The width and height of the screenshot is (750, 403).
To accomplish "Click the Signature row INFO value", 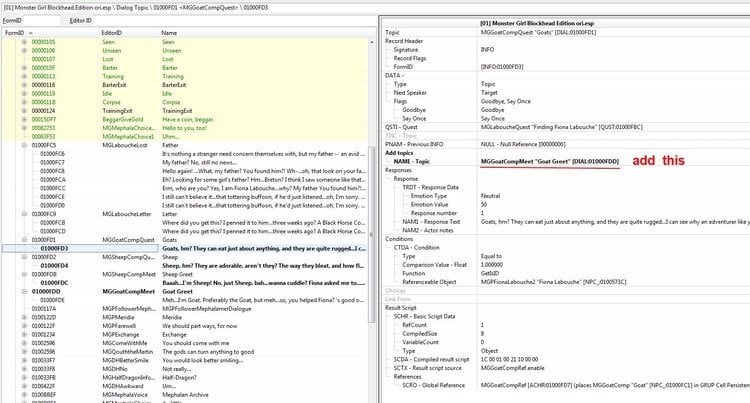I will 487,50.
